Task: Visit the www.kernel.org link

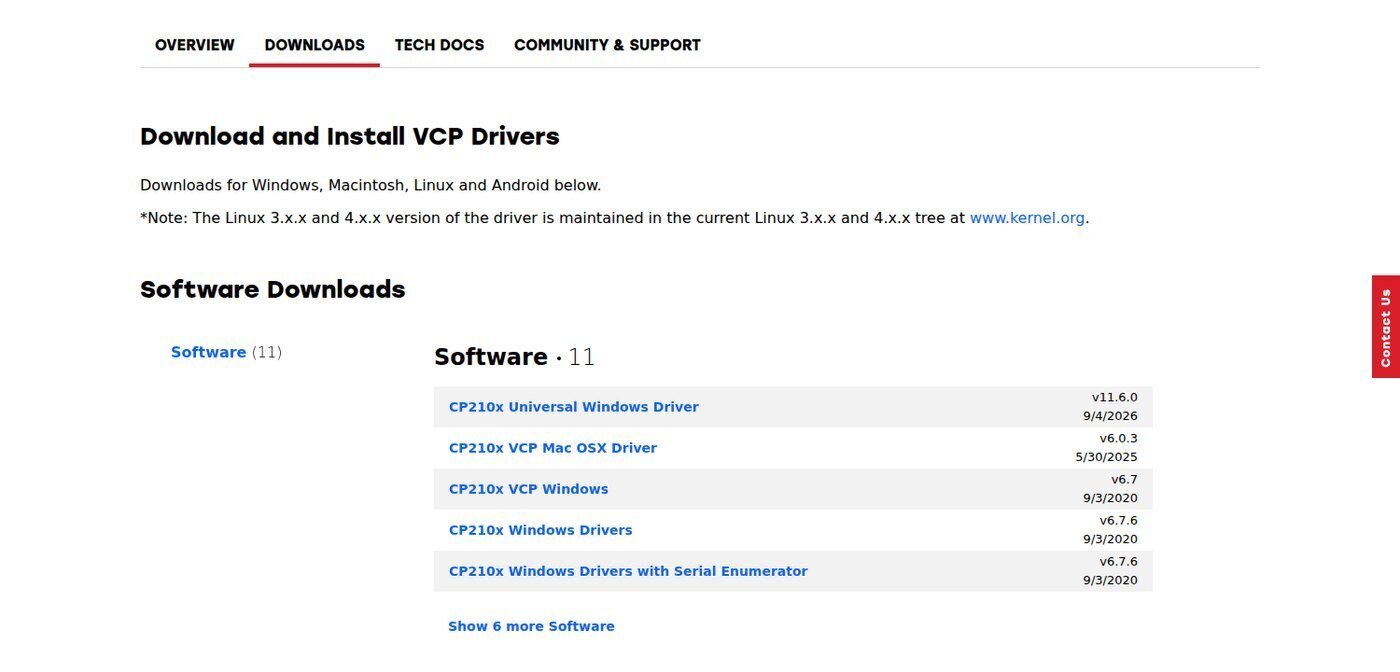Action: pos(1027,217)
